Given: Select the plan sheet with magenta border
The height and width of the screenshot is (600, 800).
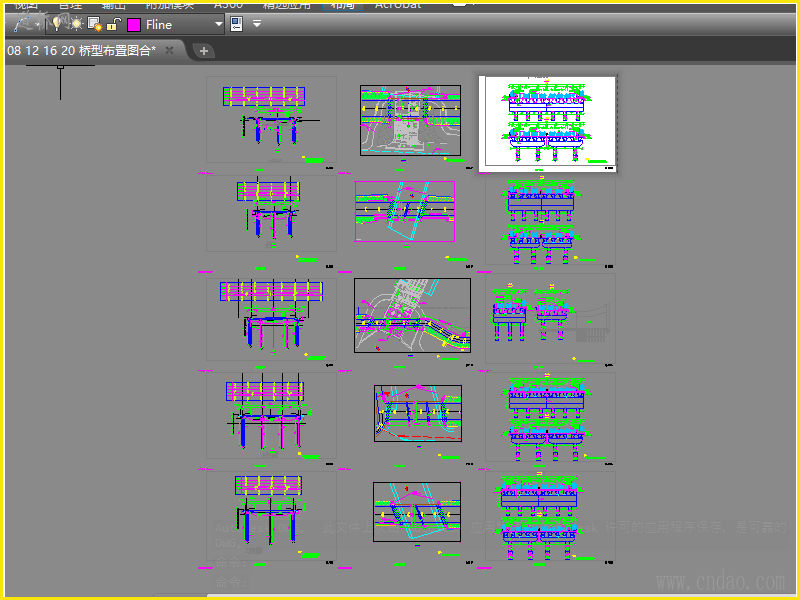Looking at the screenshot, I should pos(405,211).
